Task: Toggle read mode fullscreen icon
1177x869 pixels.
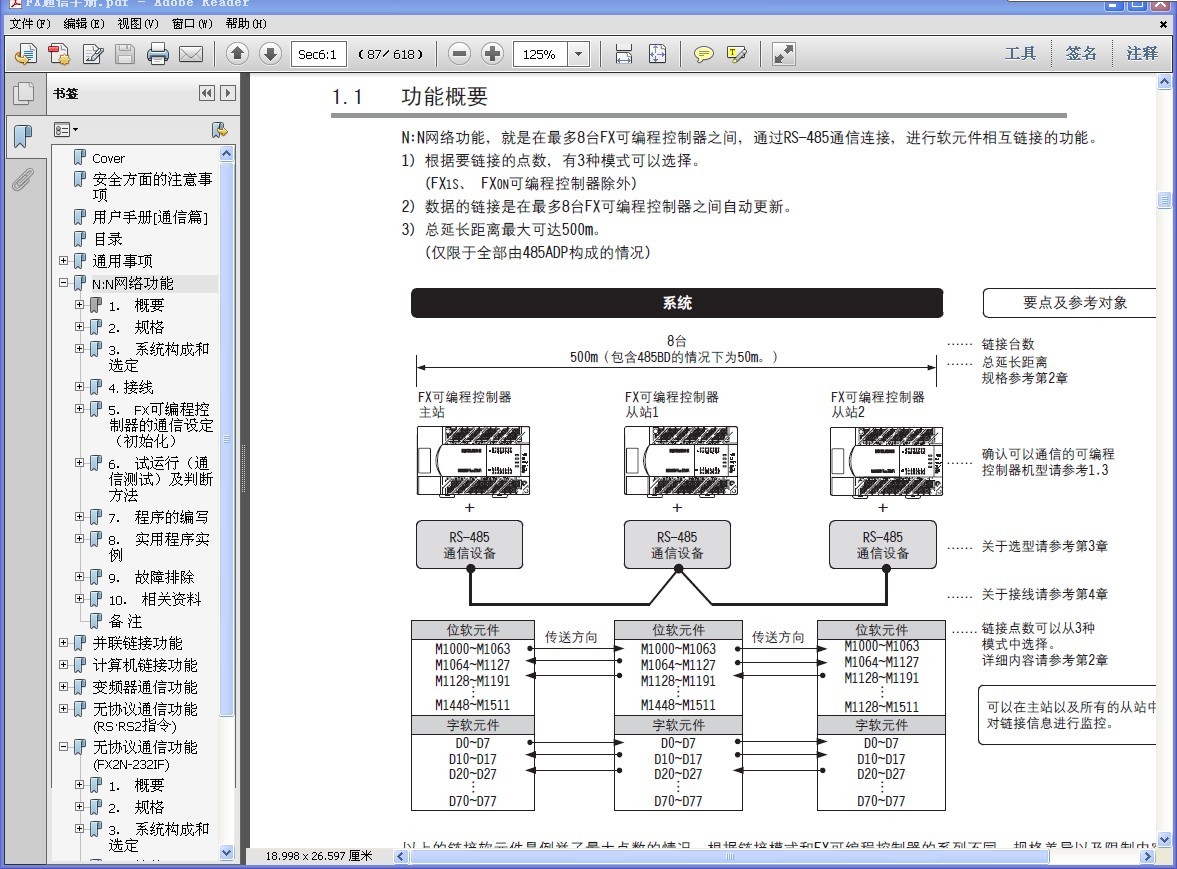Action: (x=784, y=54)
